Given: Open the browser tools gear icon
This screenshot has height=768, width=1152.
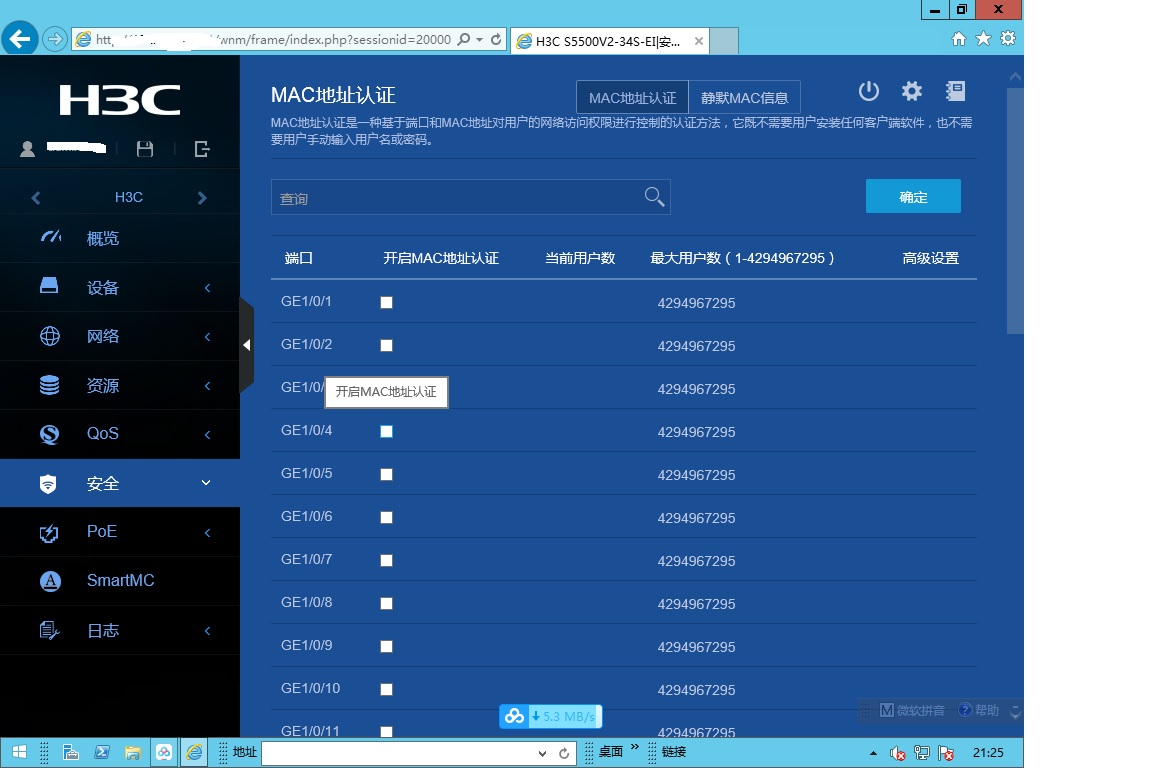Looking at the screenshot, I should pyautogui.click(x=1008, y=38).
